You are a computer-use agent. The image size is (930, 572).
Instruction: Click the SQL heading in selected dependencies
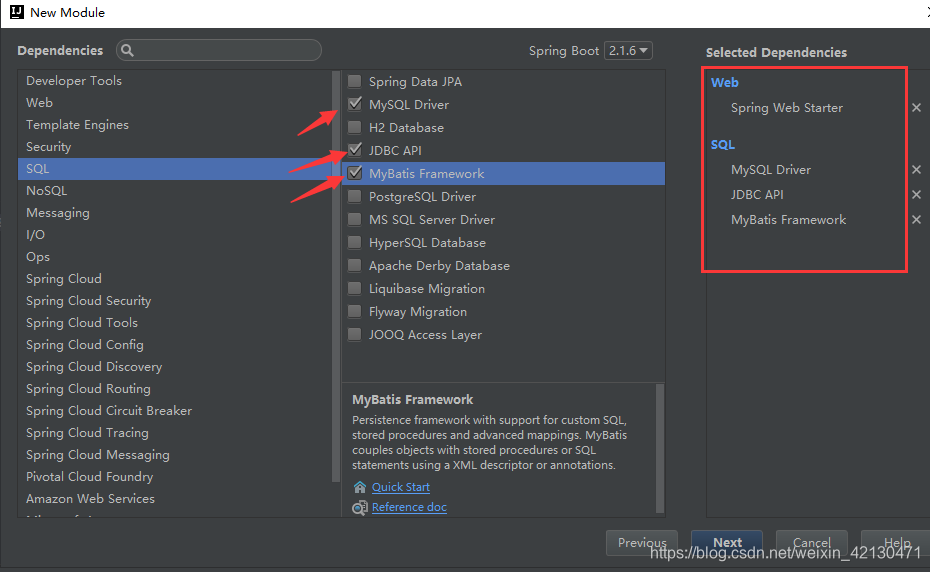(722, 145)
